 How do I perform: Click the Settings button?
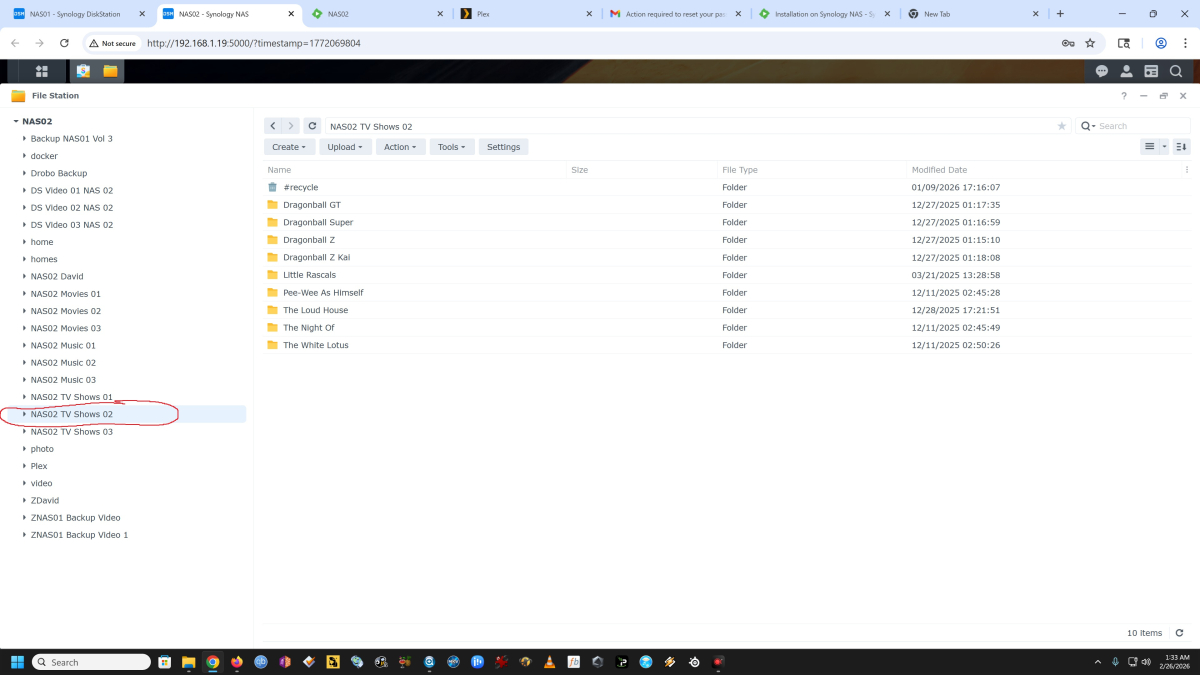click(504, 147)
